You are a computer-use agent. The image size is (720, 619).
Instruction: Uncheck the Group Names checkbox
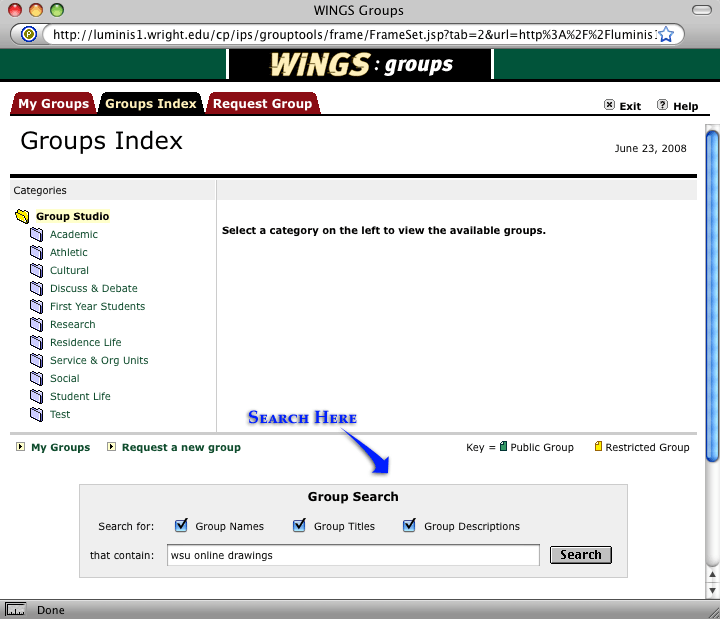181,526
